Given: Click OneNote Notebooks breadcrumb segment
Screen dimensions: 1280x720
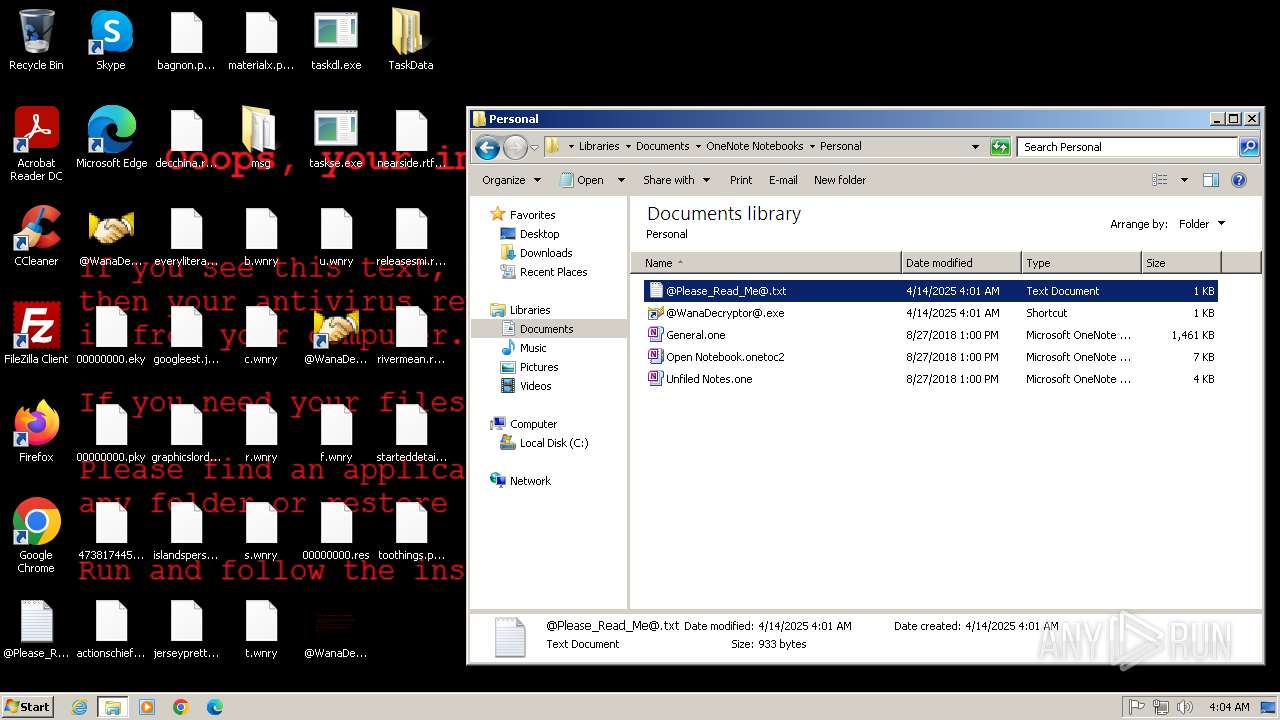Looking at the screenshot, I should tap(755, 146).
